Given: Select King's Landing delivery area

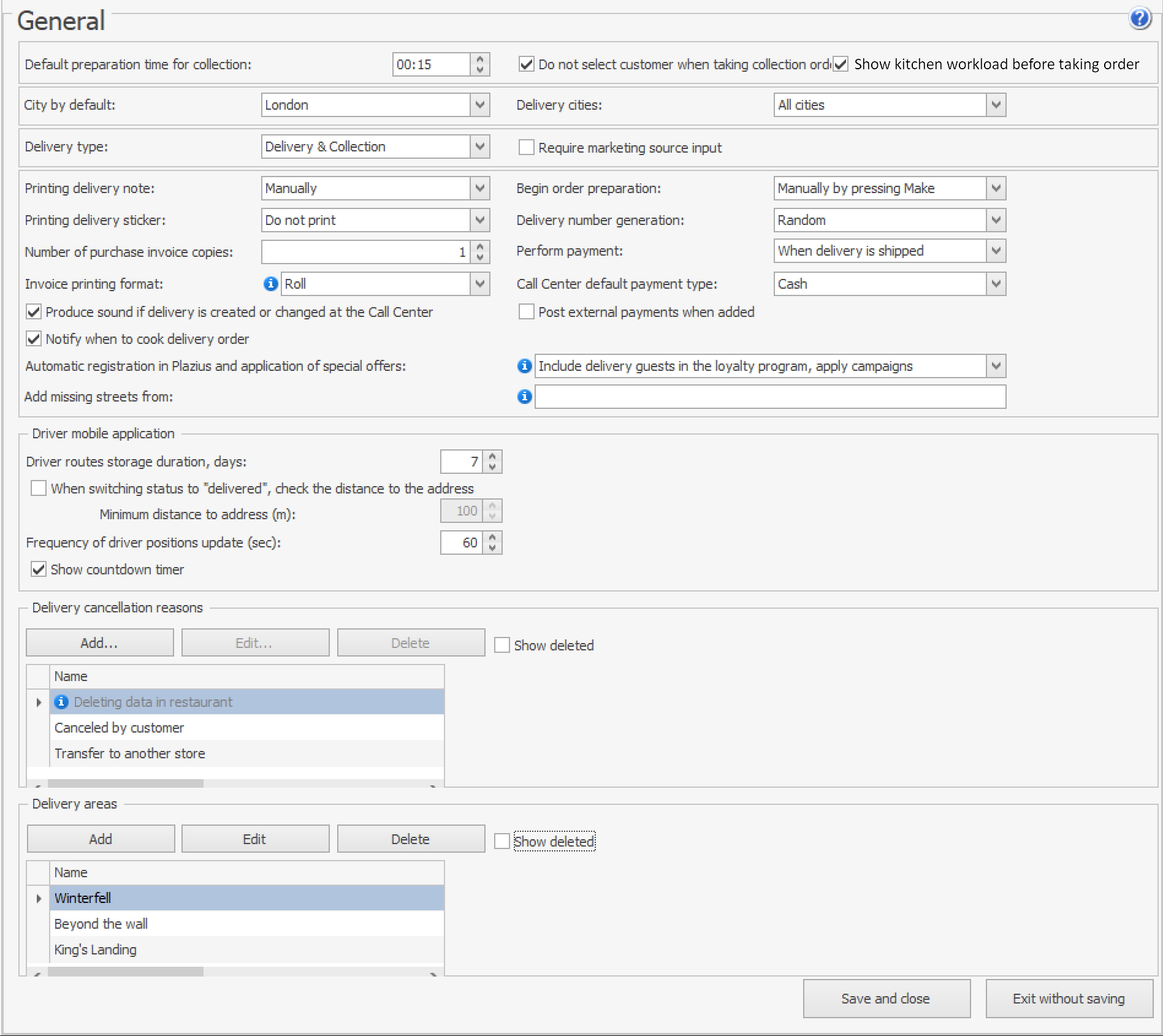Looking at the screenshot, I should coord(96,950).
